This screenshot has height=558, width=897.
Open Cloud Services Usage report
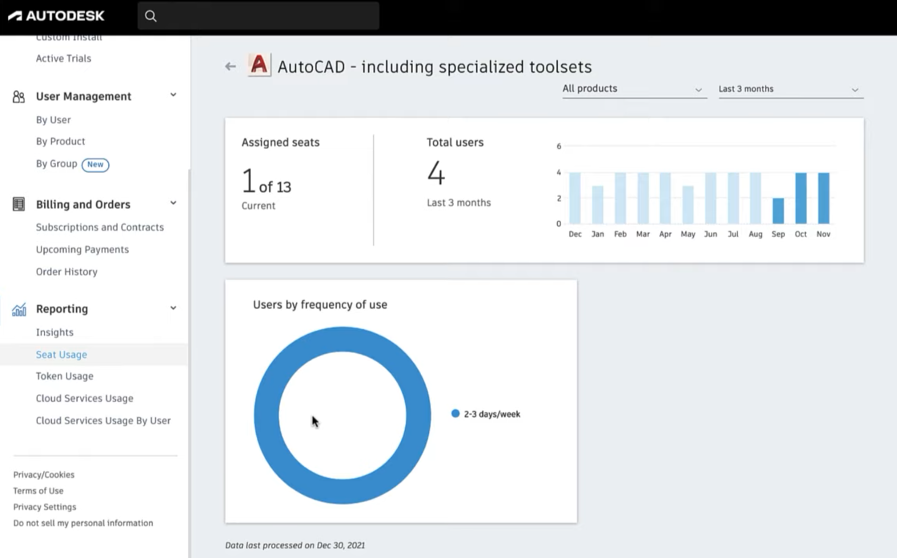pos(84,398)
